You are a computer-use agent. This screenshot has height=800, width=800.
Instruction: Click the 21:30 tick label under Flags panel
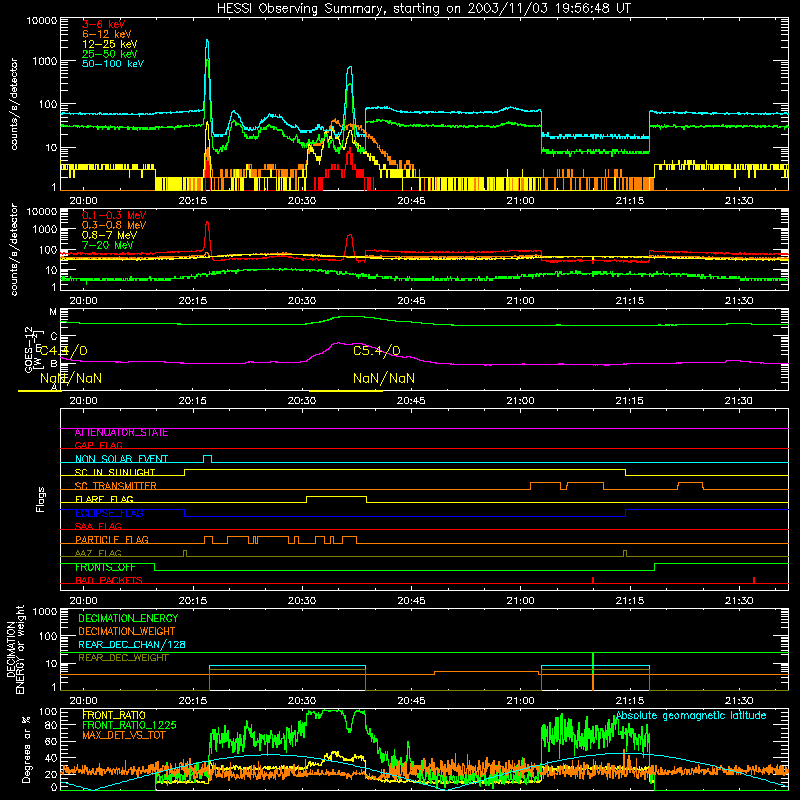click(739, 601)
